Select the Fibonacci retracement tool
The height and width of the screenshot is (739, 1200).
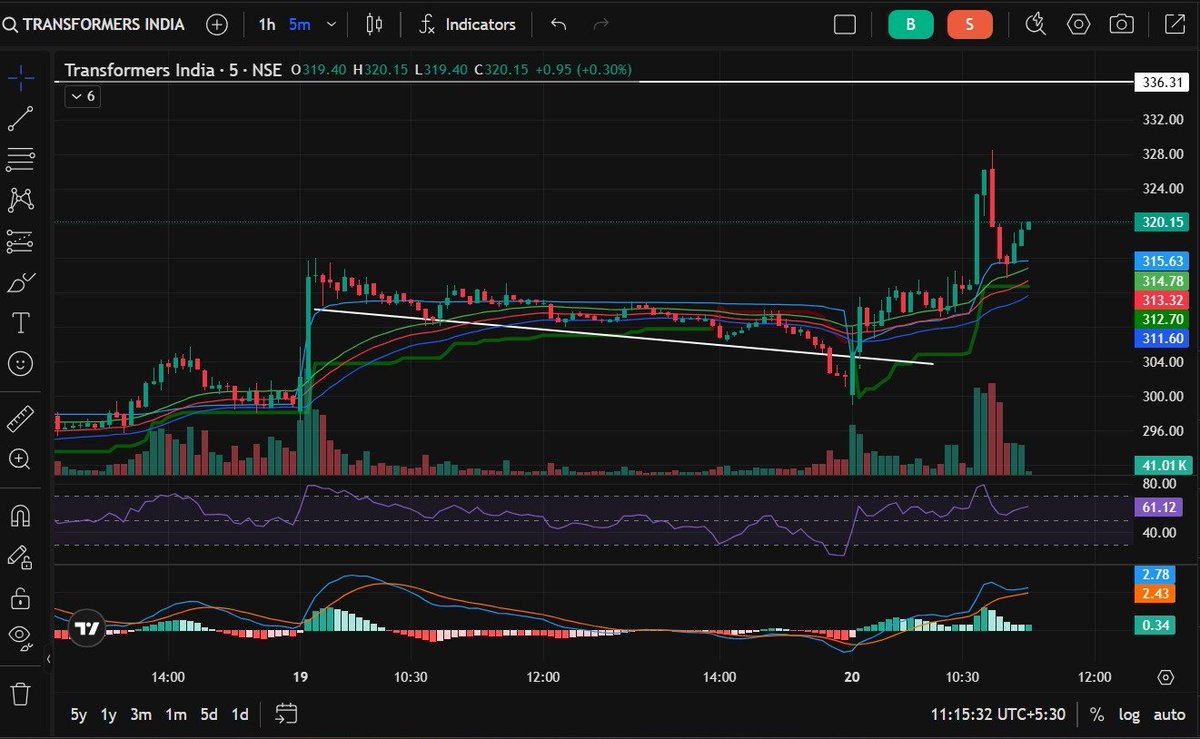(x=20, y=159)
